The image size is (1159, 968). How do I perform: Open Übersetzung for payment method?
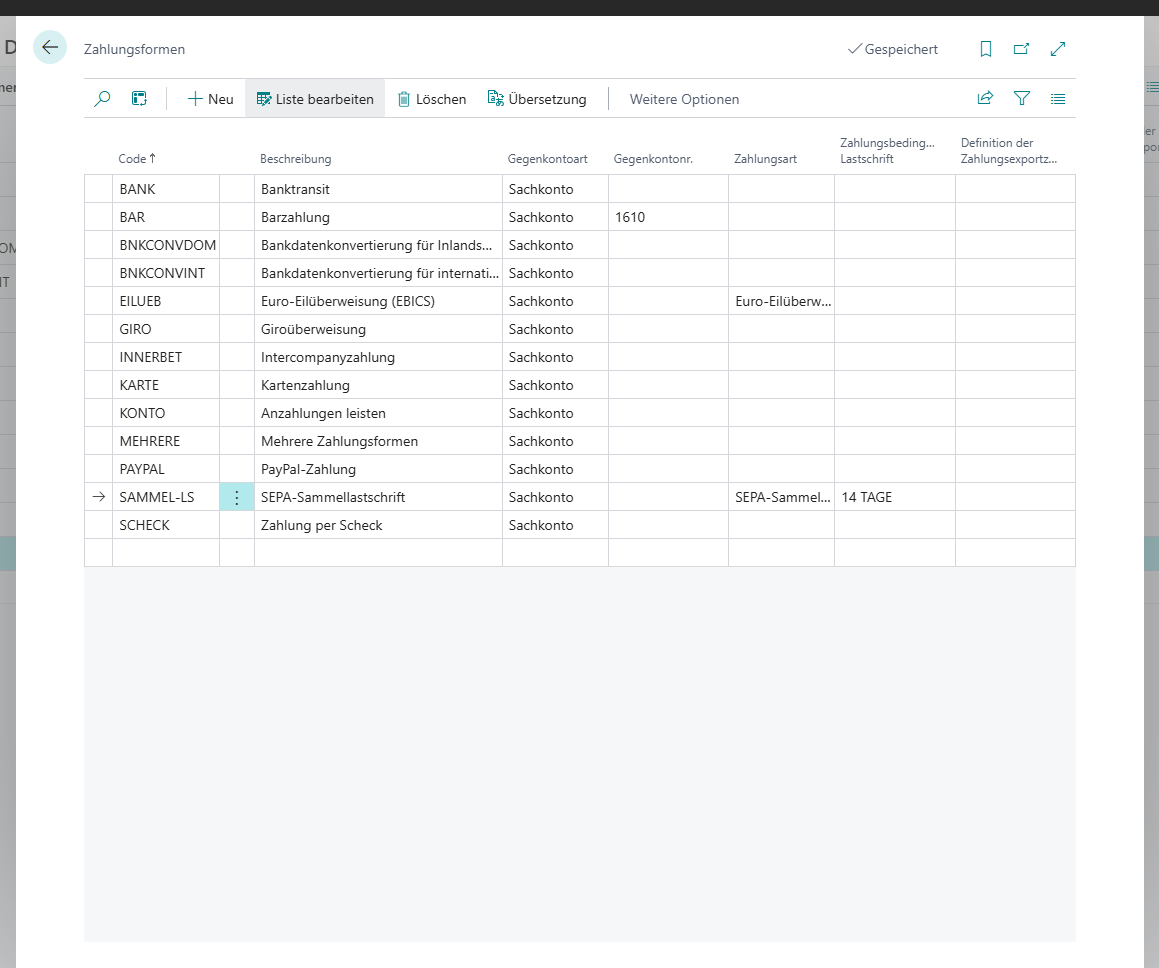(x=537, y=99)
